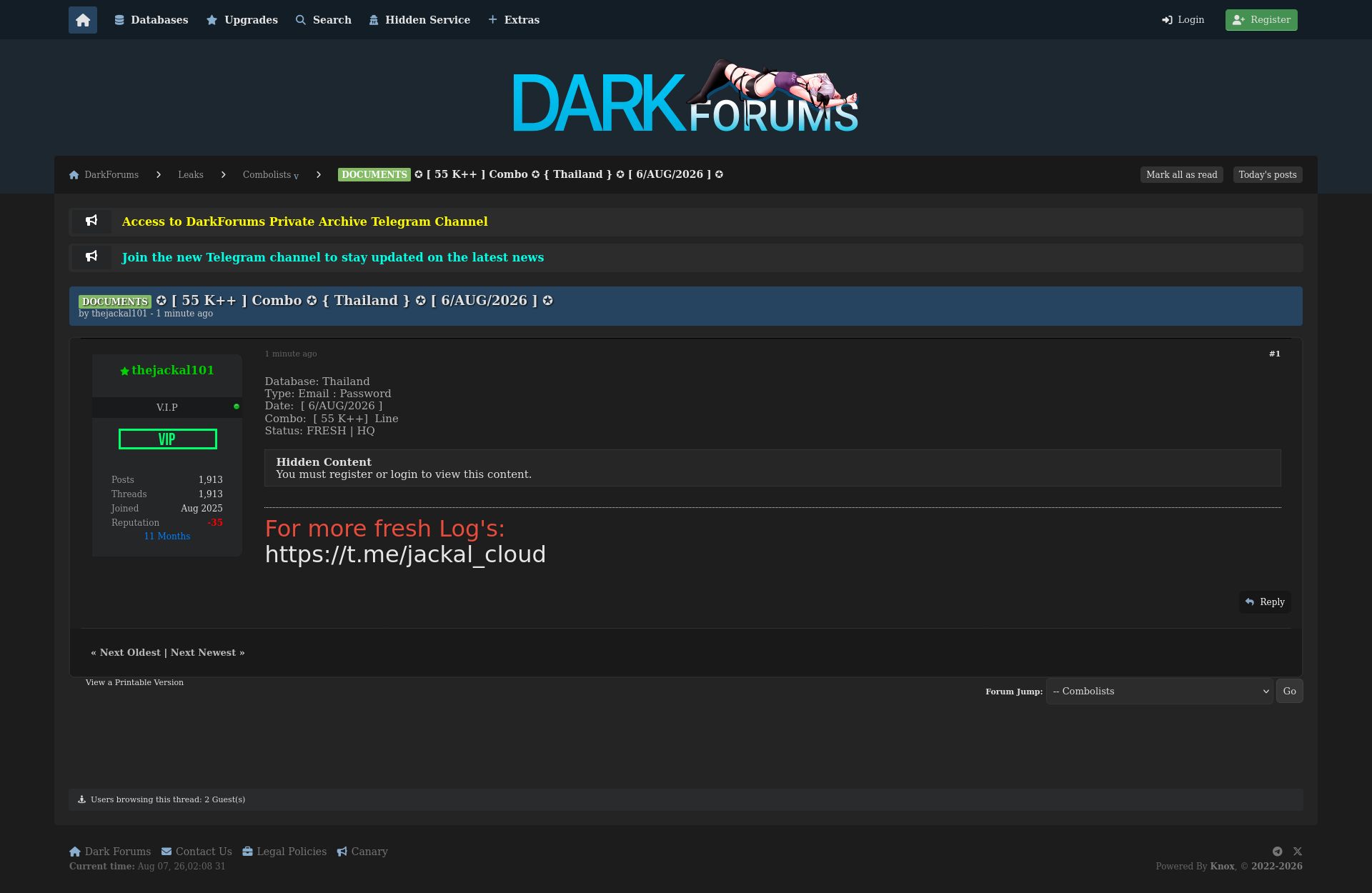Click the briefcase icon for Legal Policies
This screenshot has height=893, width=1372.
tap(247, 852)
